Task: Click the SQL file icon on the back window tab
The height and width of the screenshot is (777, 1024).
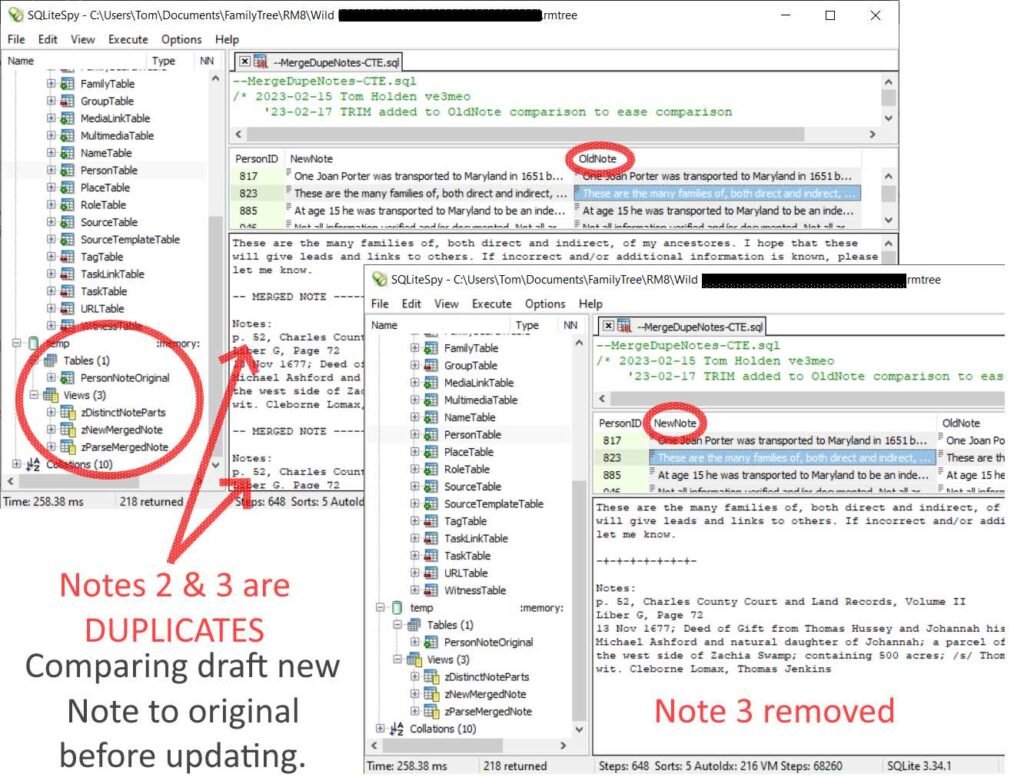Action: click(x=261, y=62)
